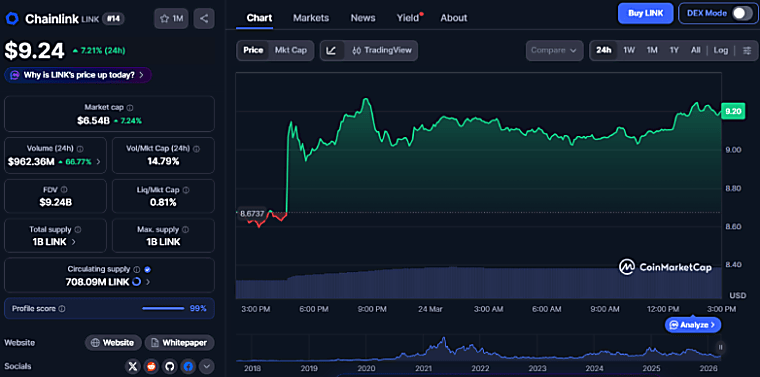Click the 14.79% Vol/Mkt Cap value

[x=163, y=161]
